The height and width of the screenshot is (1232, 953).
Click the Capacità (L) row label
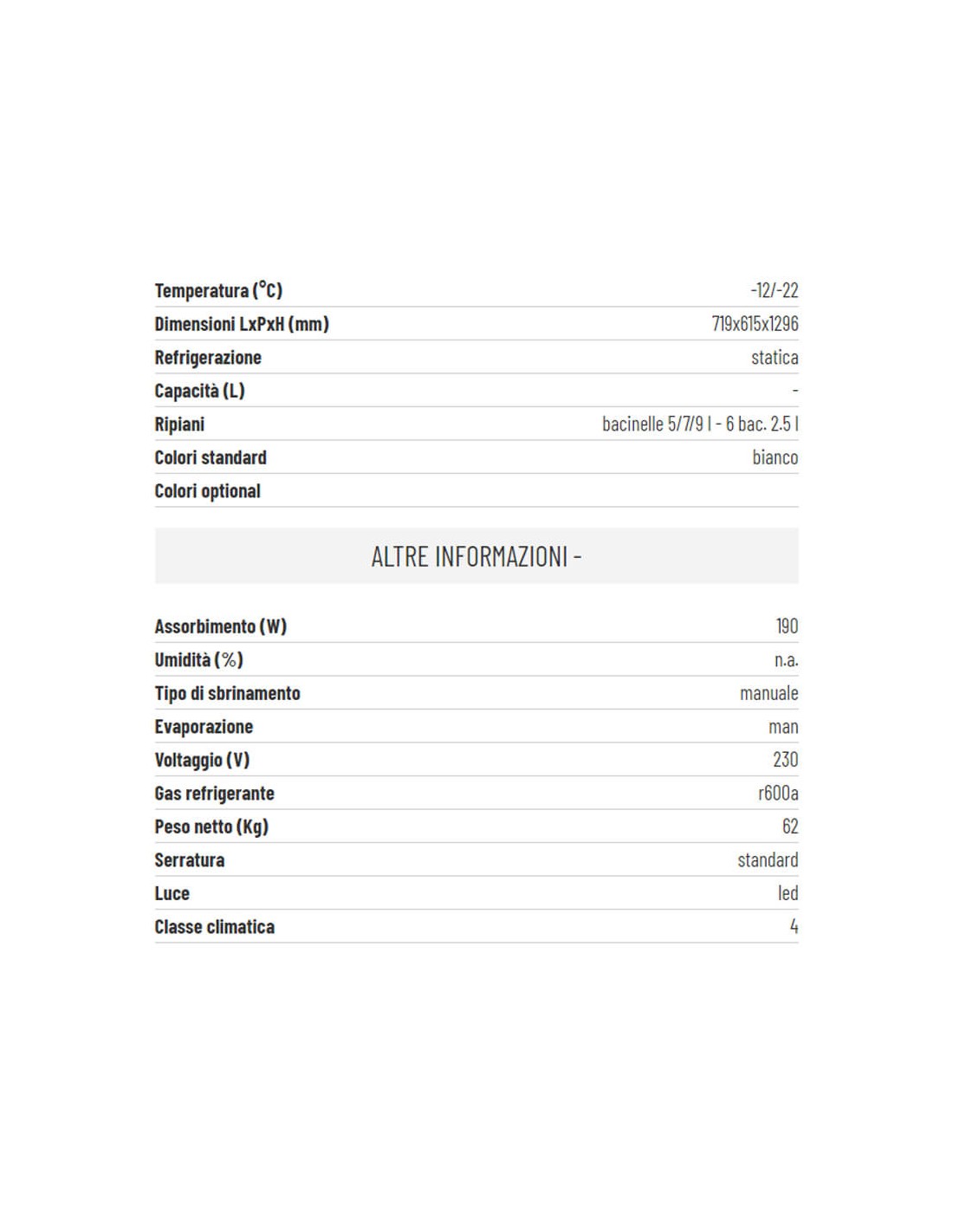pos(200,391)
